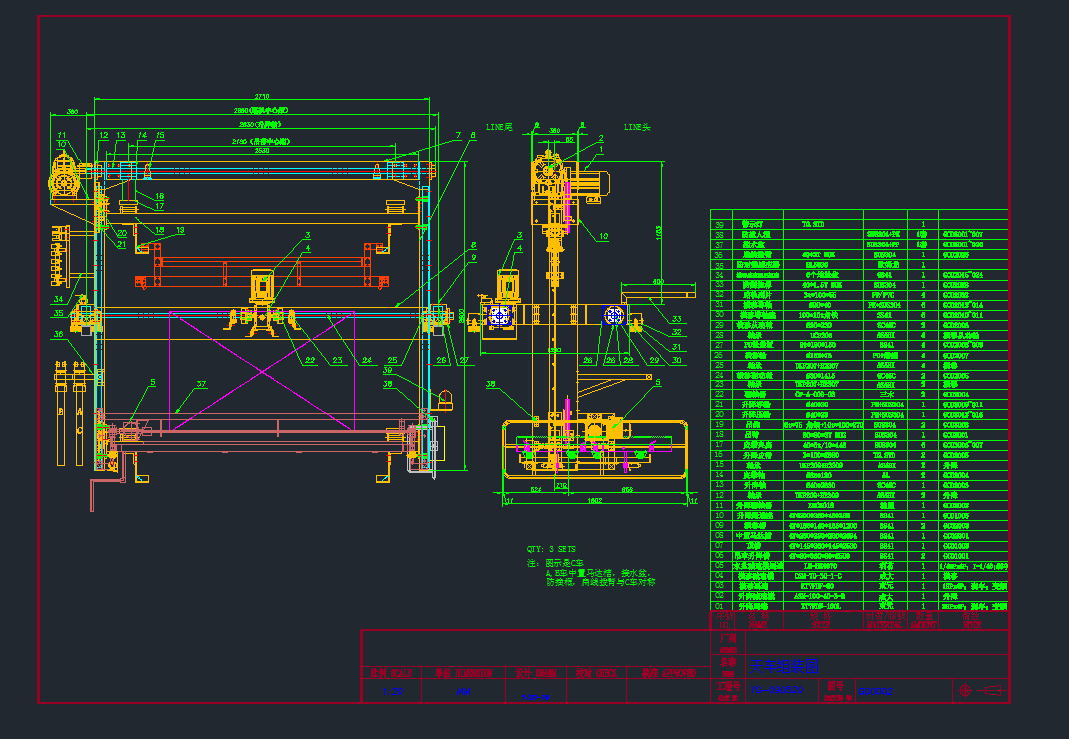Select the 1602 bottom dimension text
This screenshot has height=739, width=1069.
point(594,500)
